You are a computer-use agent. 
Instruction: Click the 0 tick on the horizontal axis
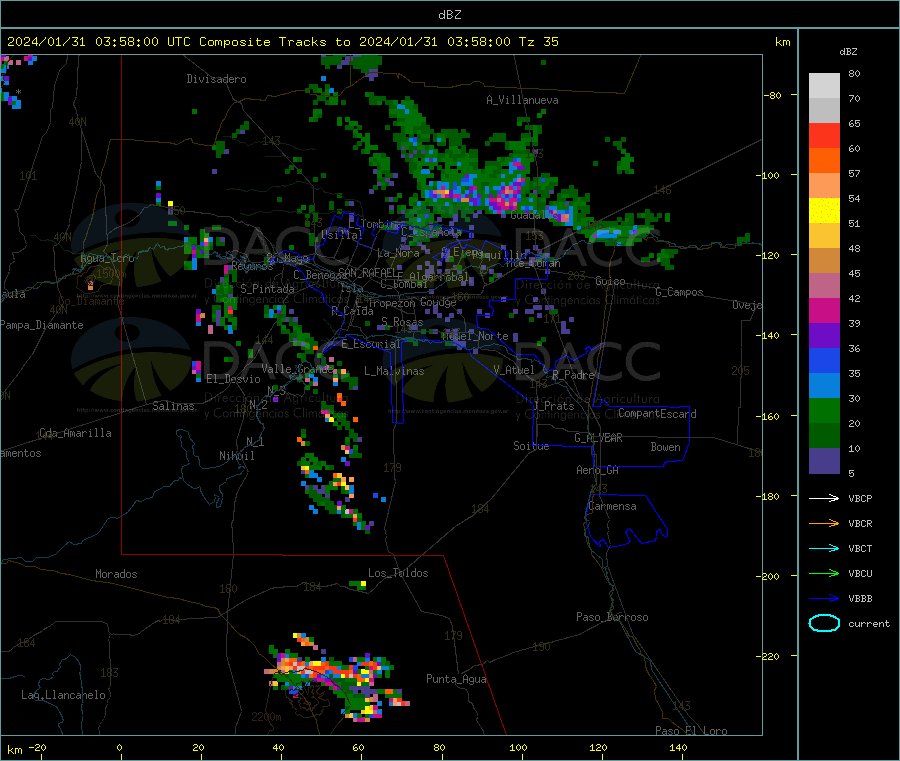[x=119, y=747]
